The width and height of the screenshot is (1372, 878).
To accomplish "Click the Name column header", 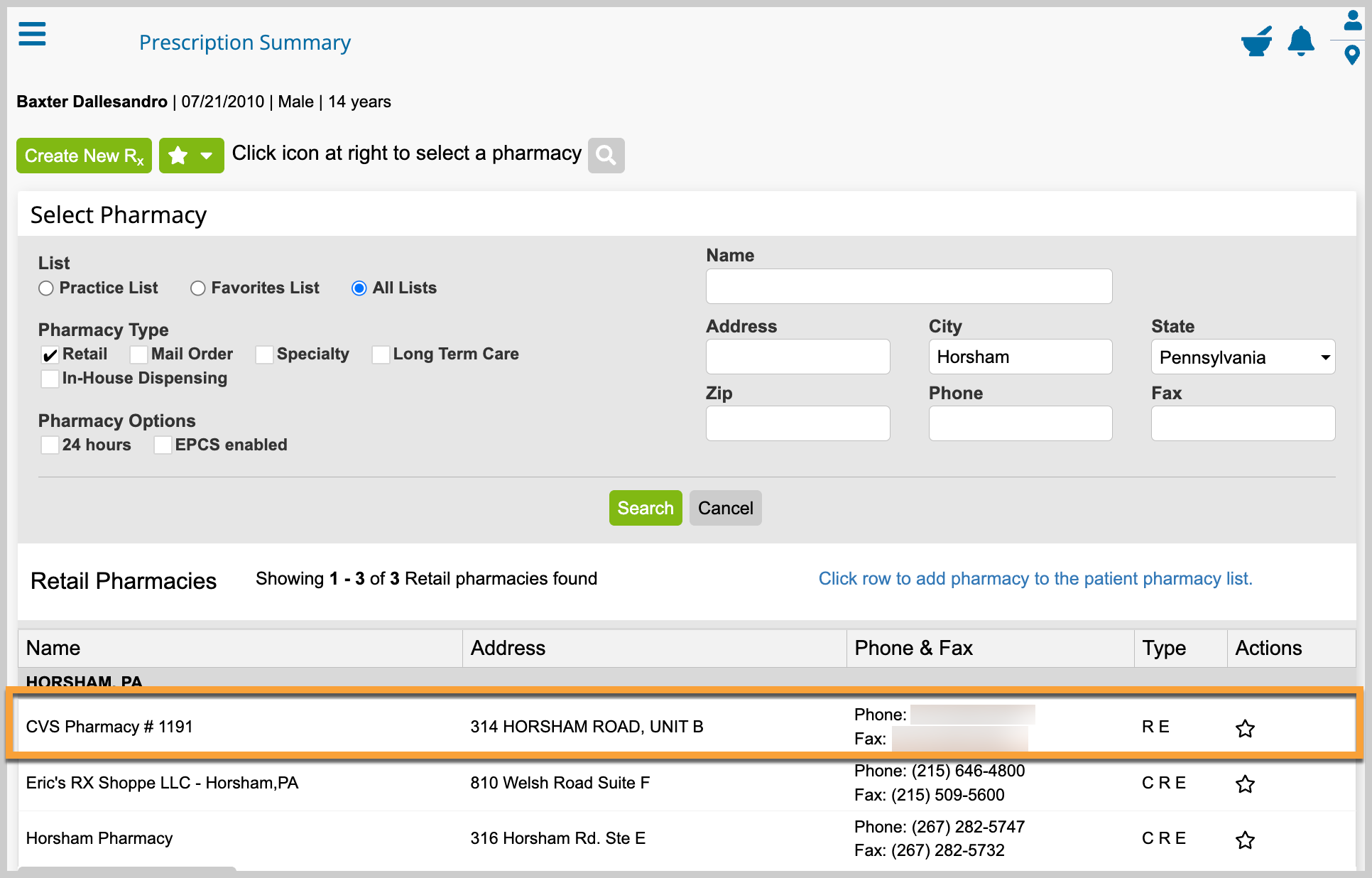I will coord(240,648).
